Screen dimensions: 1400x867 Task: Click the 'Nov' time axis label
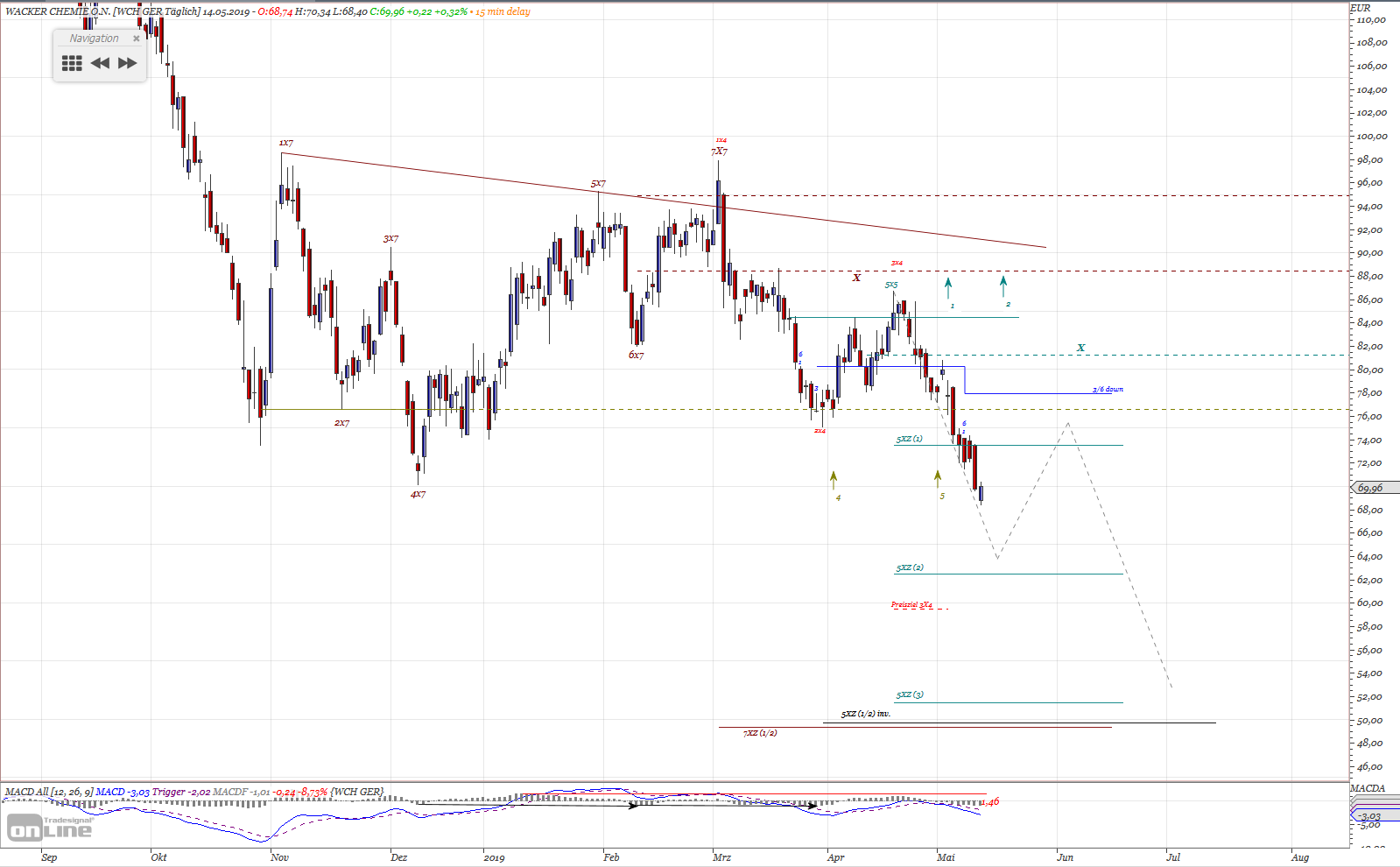(x=279, y=857)
